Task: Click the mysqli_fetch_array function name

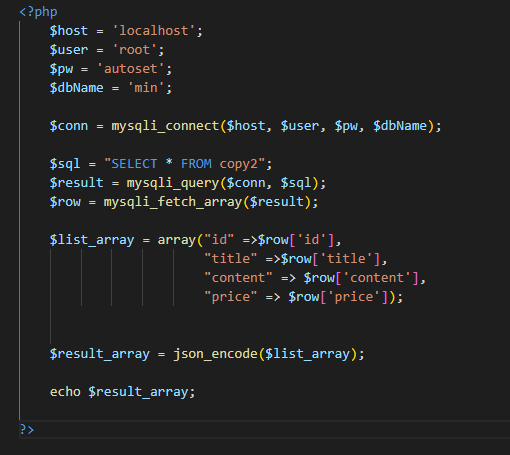Action: coord(173,202)
